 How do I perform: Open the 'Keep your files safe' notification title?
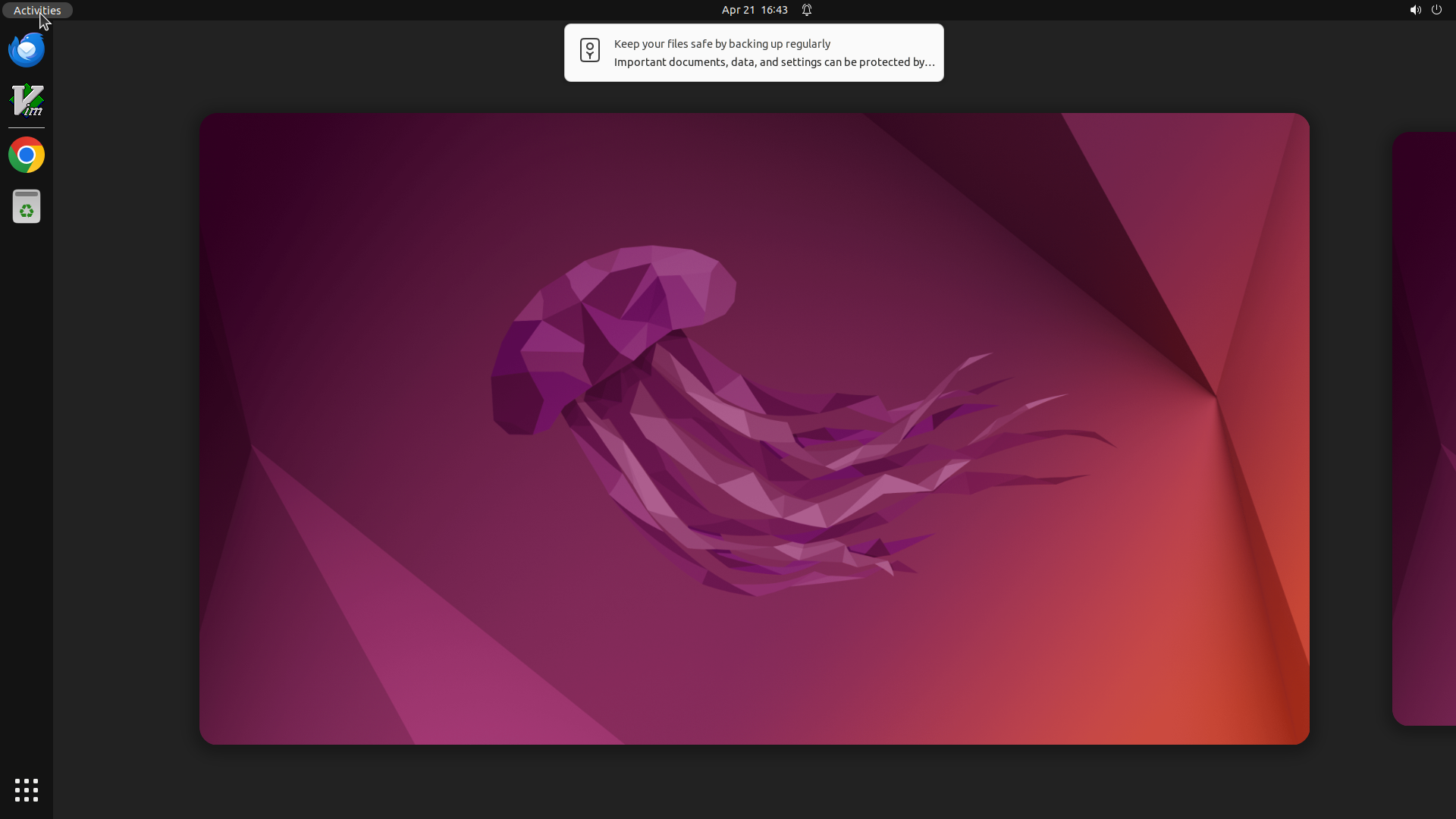pos(722,44)
